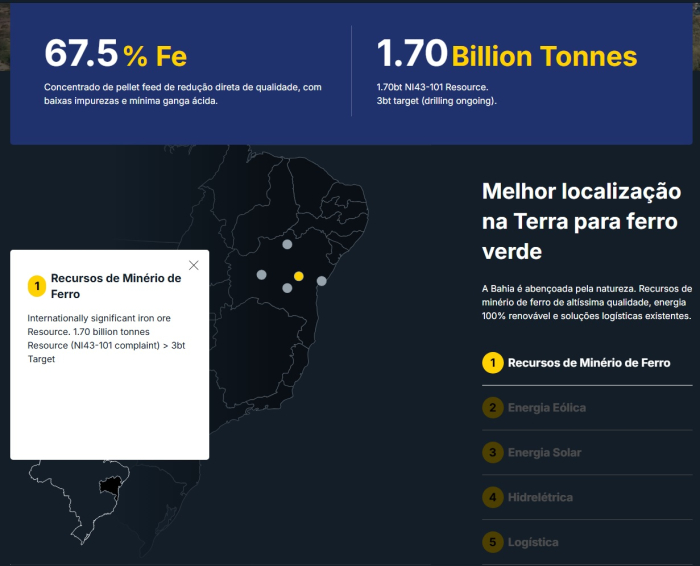Click the black highlighted state on the map
Image resolution: width=700 pixels, height=566 pixels.
[x=109, y=486]
